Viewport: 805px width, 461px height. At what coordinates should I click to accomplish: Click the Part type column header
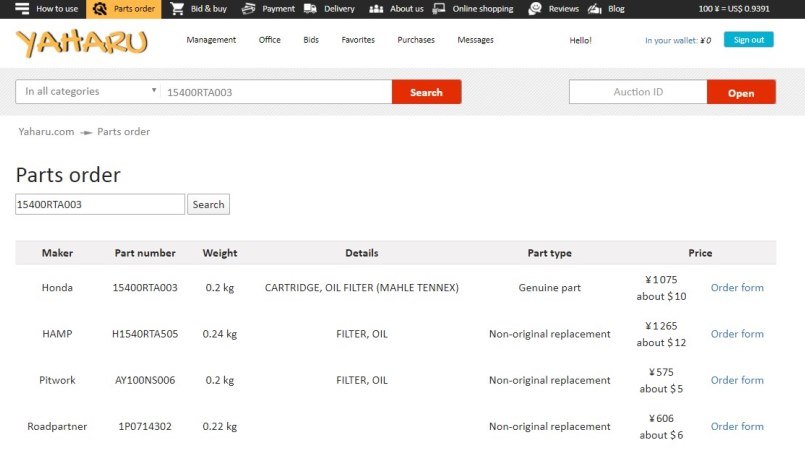[549, 253]
